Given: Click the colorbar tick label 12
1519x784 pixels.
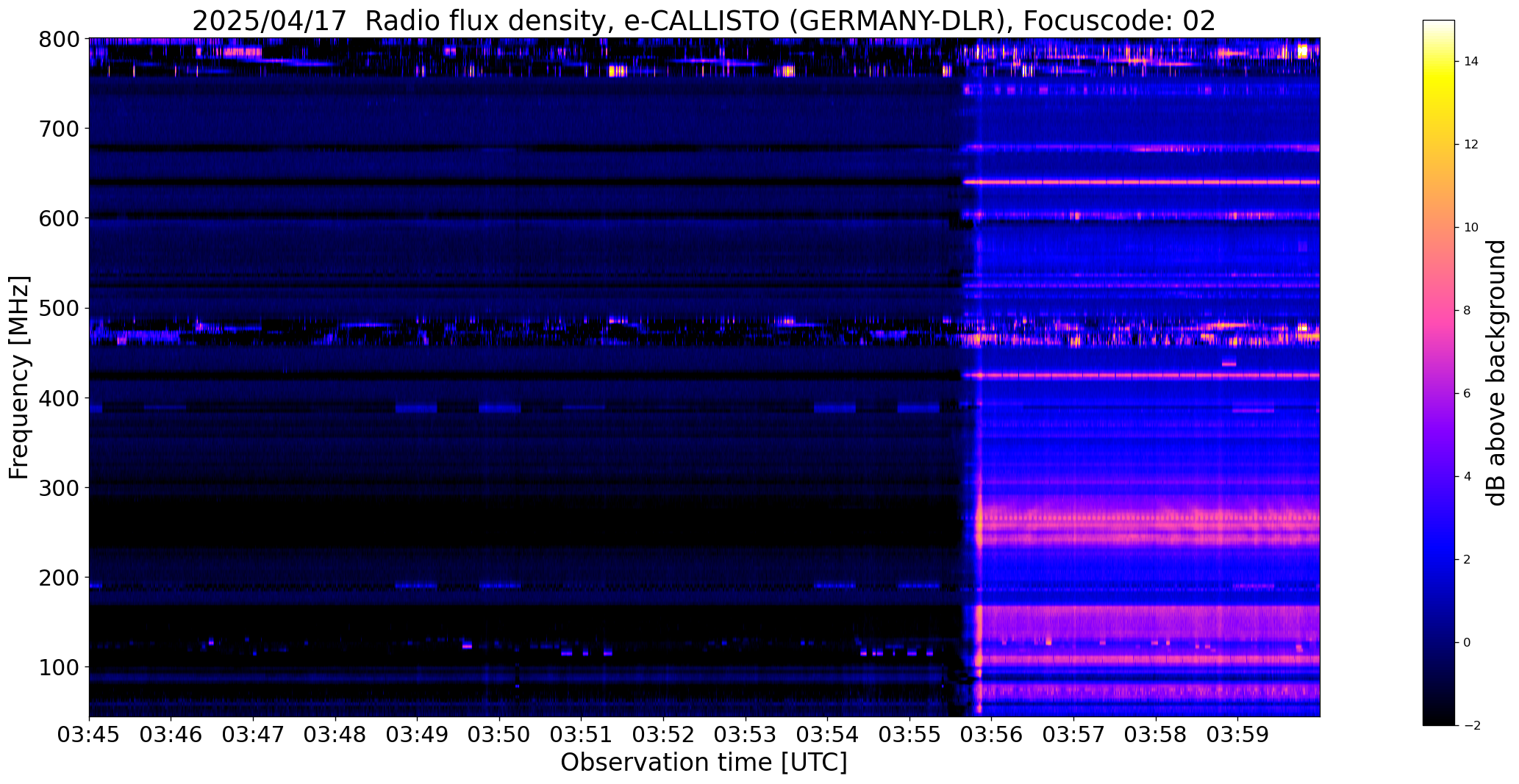Looking at the screenshot, I should [x=1471, y=145].
